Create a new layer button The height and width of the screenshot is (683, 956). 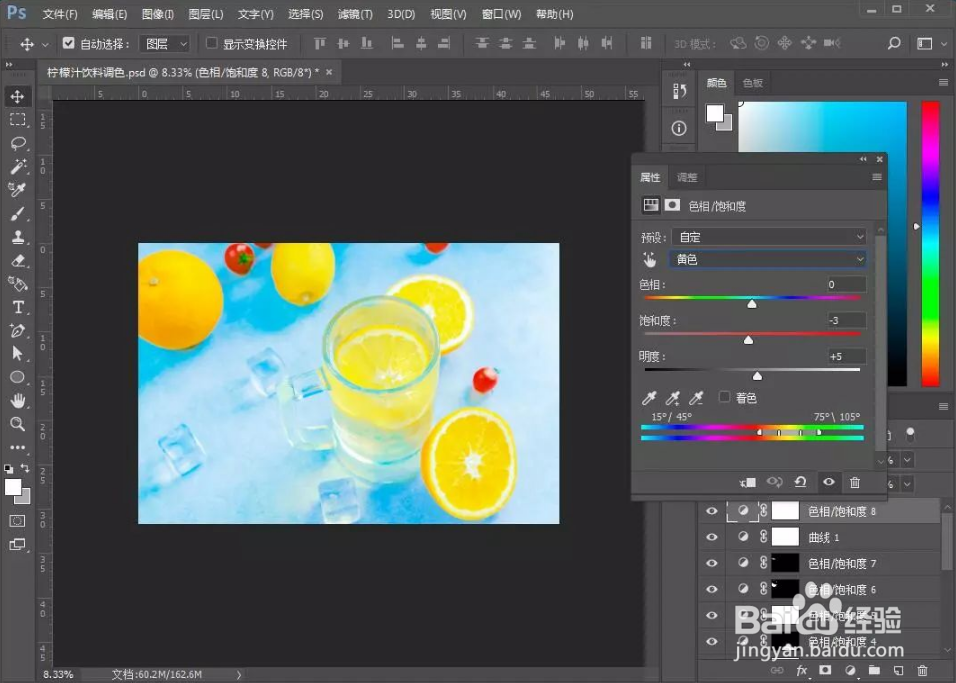[897, 670]
